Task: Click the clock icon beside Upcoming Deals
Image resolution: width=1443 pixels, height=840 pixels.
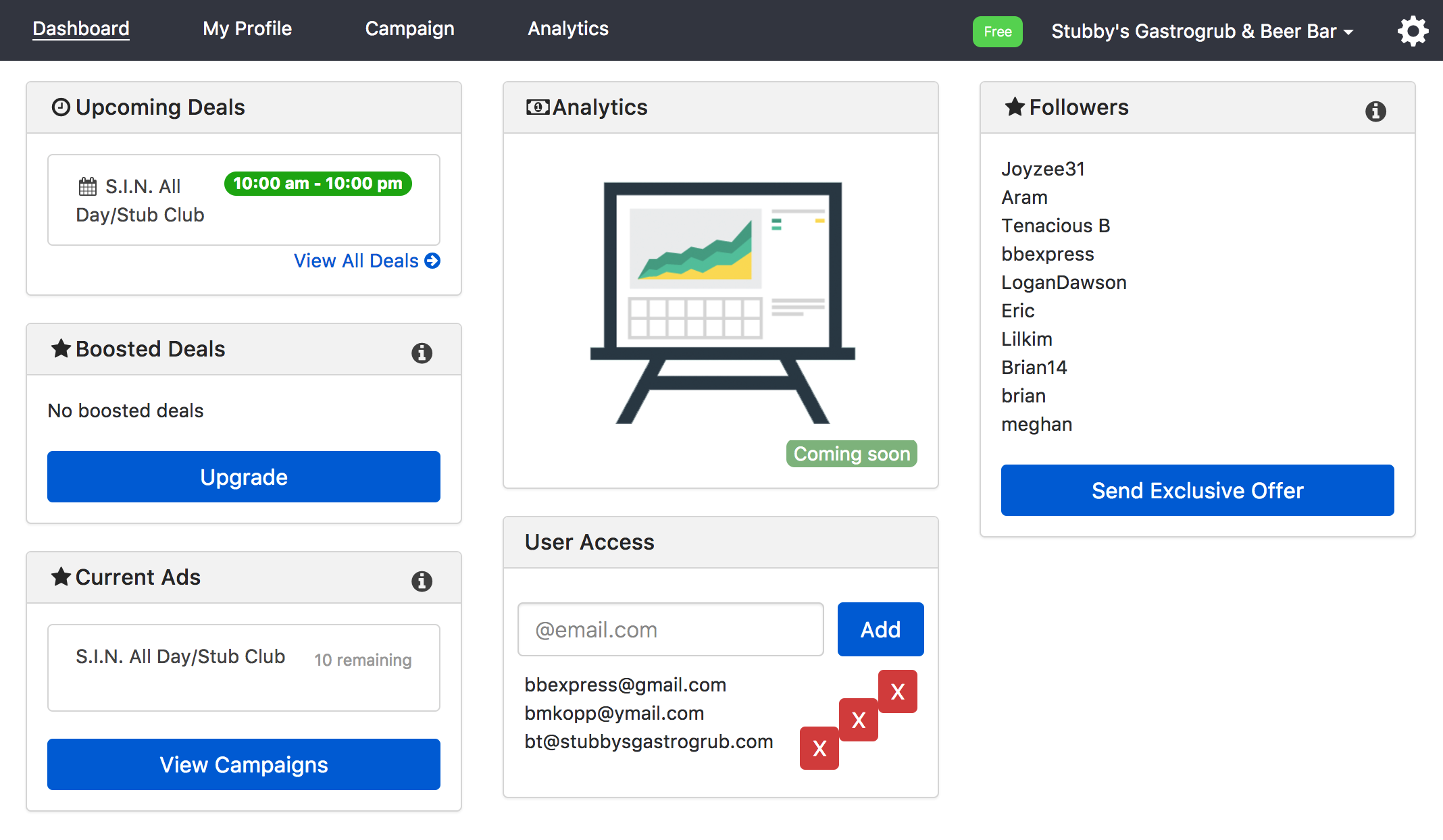Action: (61, 107)
